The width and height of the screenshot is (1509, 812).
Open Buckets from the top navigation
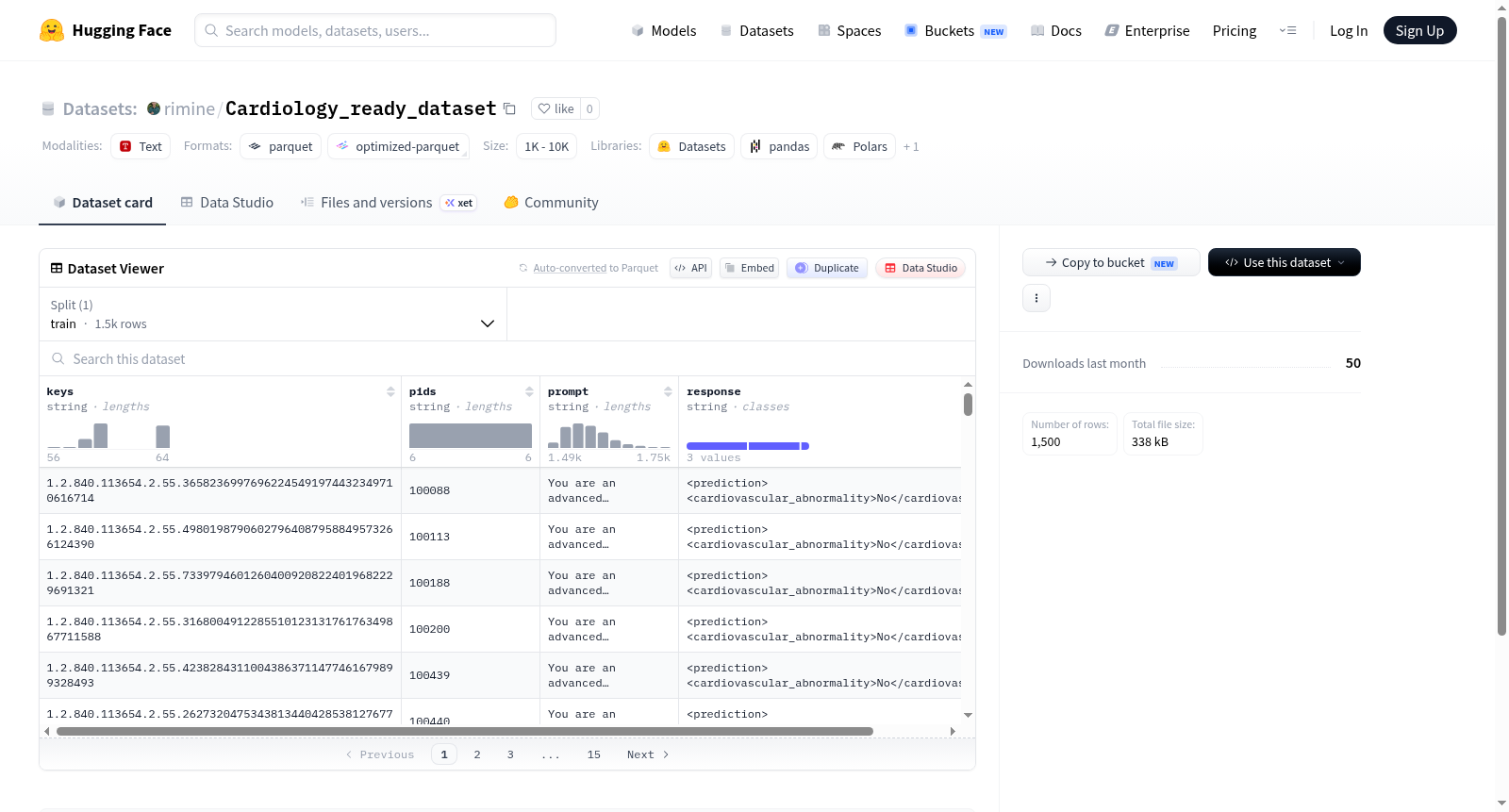click(955, 30)
